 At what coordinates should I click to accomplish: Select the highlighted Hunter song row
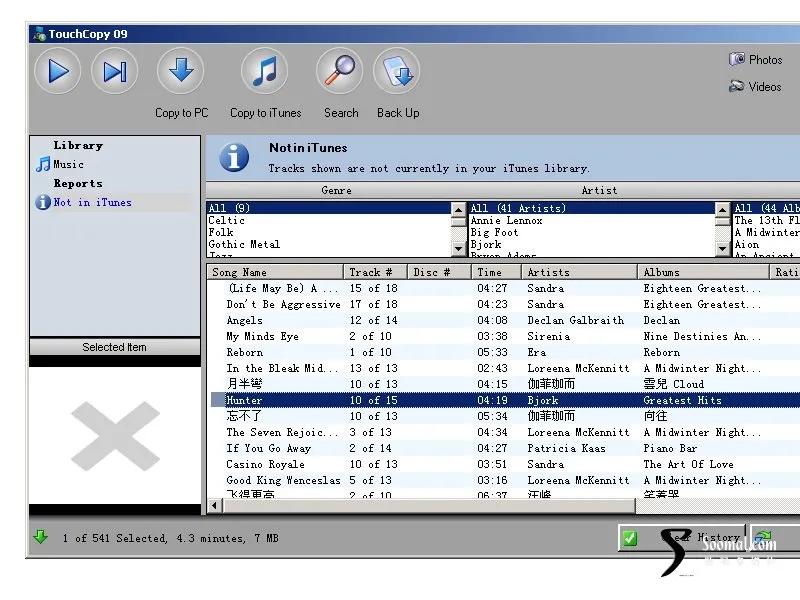[x=505, y=400]
